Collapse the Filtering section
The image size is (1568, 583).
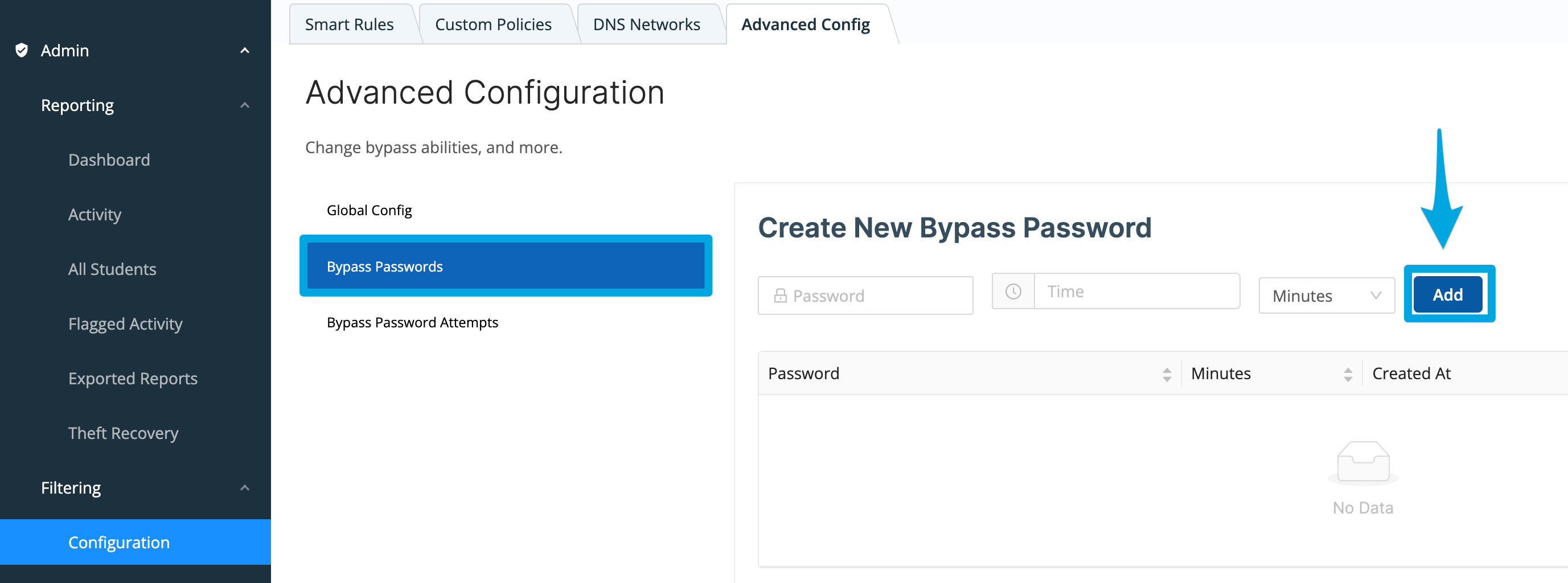point(245,487)
